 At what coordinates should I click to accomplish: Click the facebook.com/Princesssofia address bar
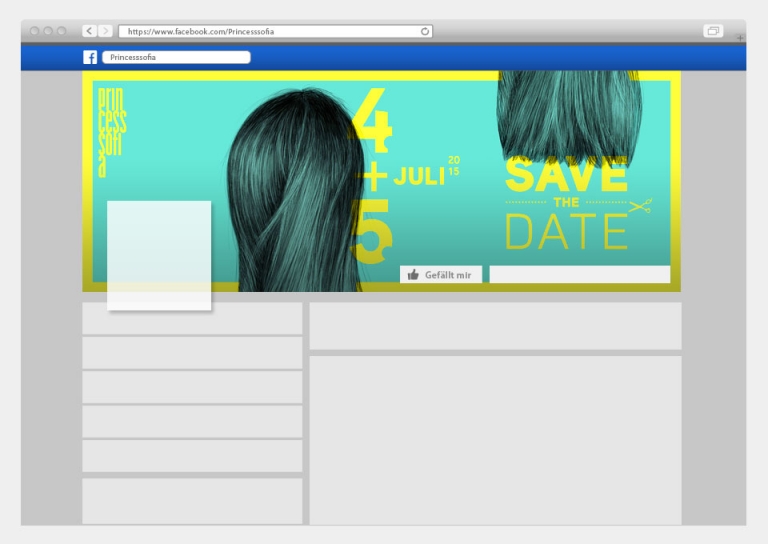click(x=270, y=32)
